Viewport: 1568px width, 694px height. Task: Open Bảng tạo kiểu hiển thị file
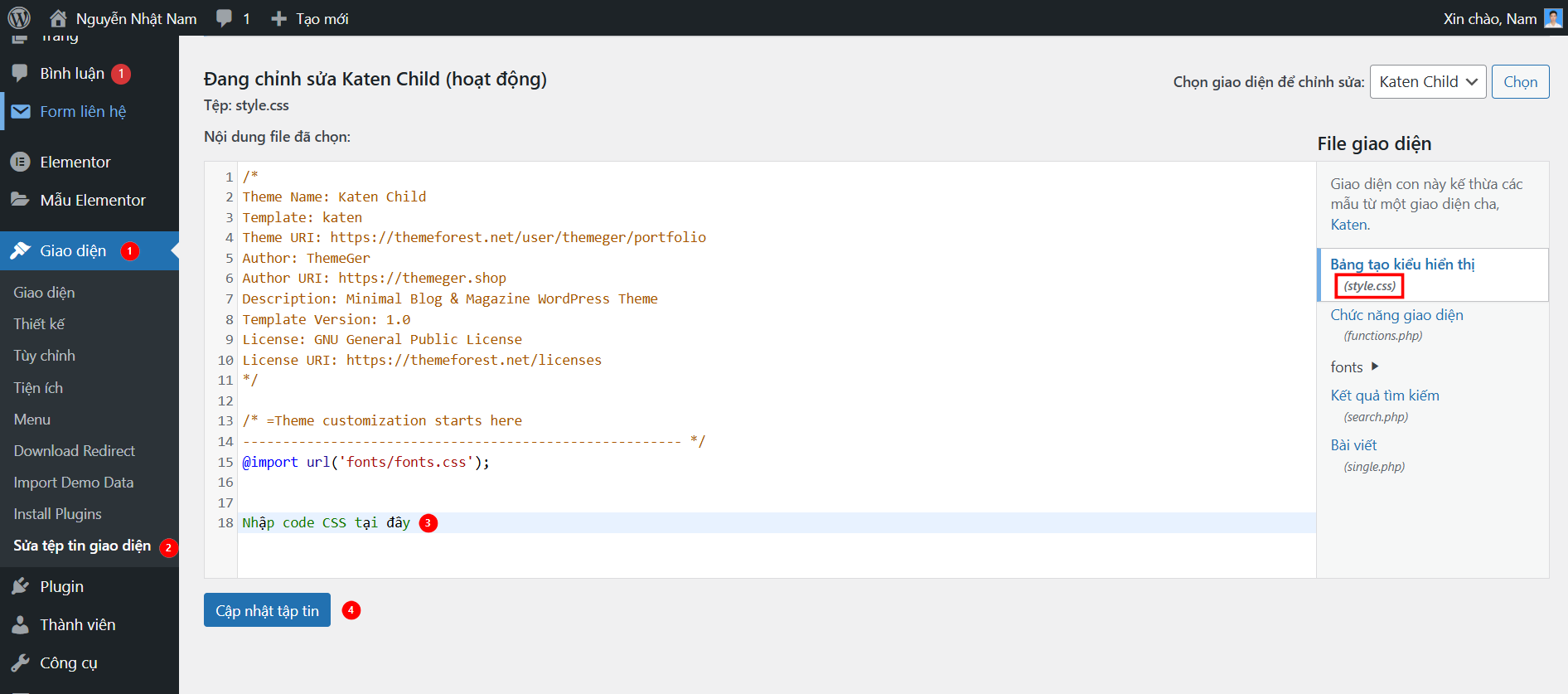[1402, 264]
